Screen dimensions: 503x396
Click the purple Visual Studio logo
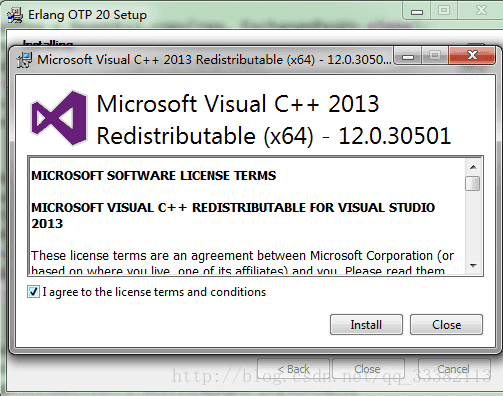[x=59, y=118]
